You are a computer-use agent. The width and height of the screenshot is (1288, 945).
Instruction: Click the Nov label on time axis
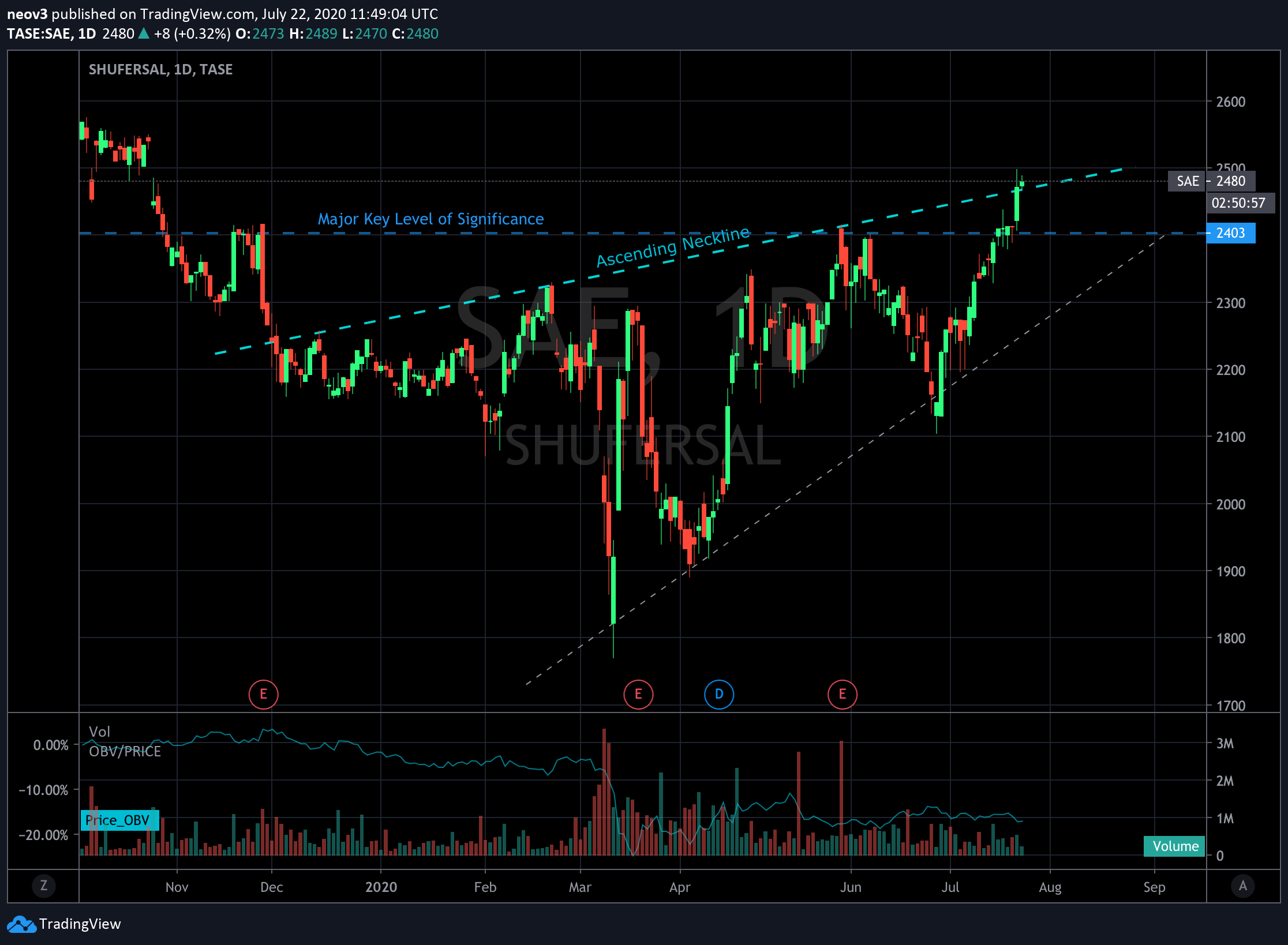177,887
